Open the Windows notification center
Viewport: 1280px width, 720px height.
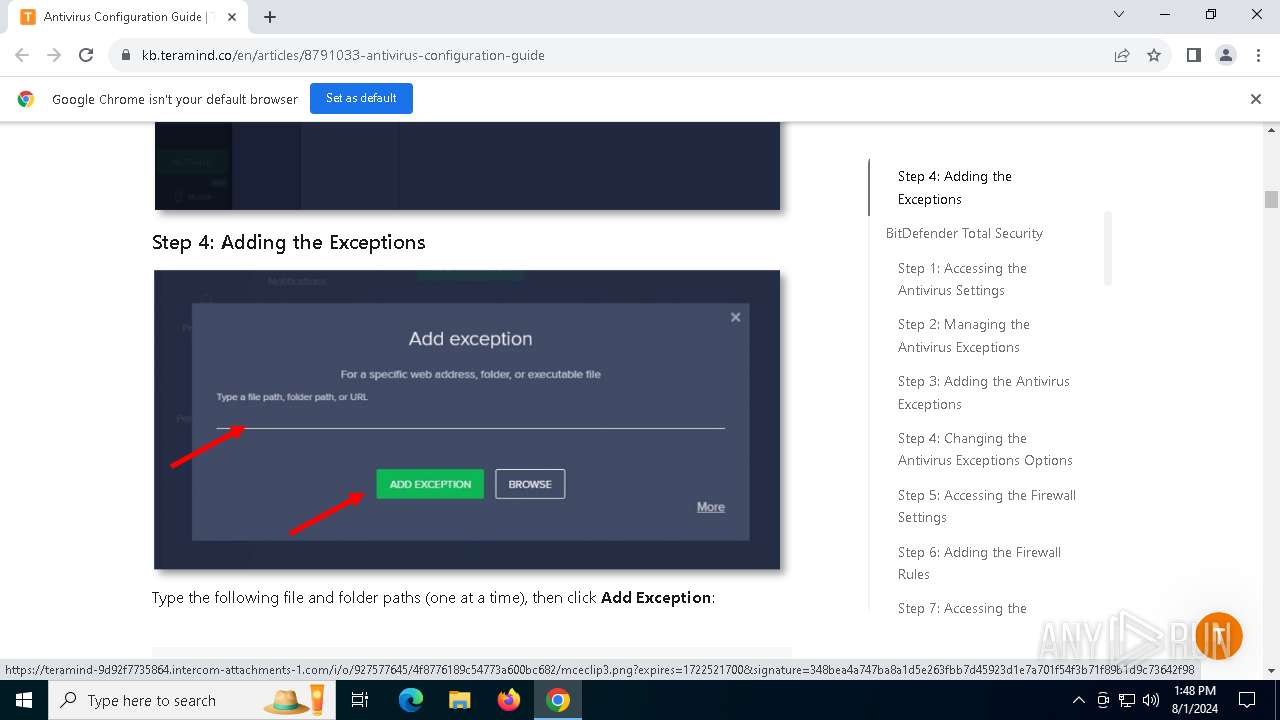(1247, 700)
